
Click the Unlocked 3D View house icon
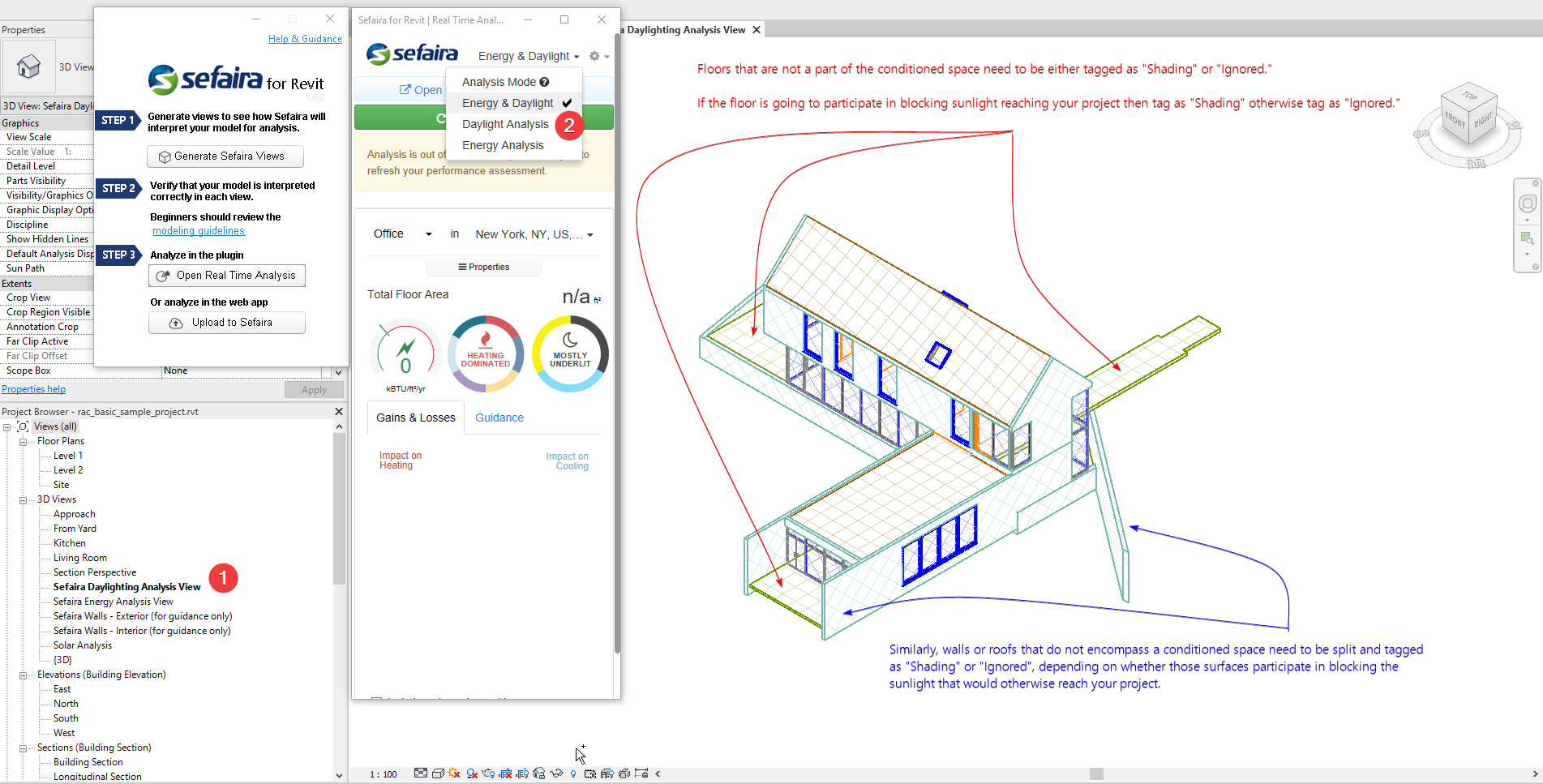point(538,773)
